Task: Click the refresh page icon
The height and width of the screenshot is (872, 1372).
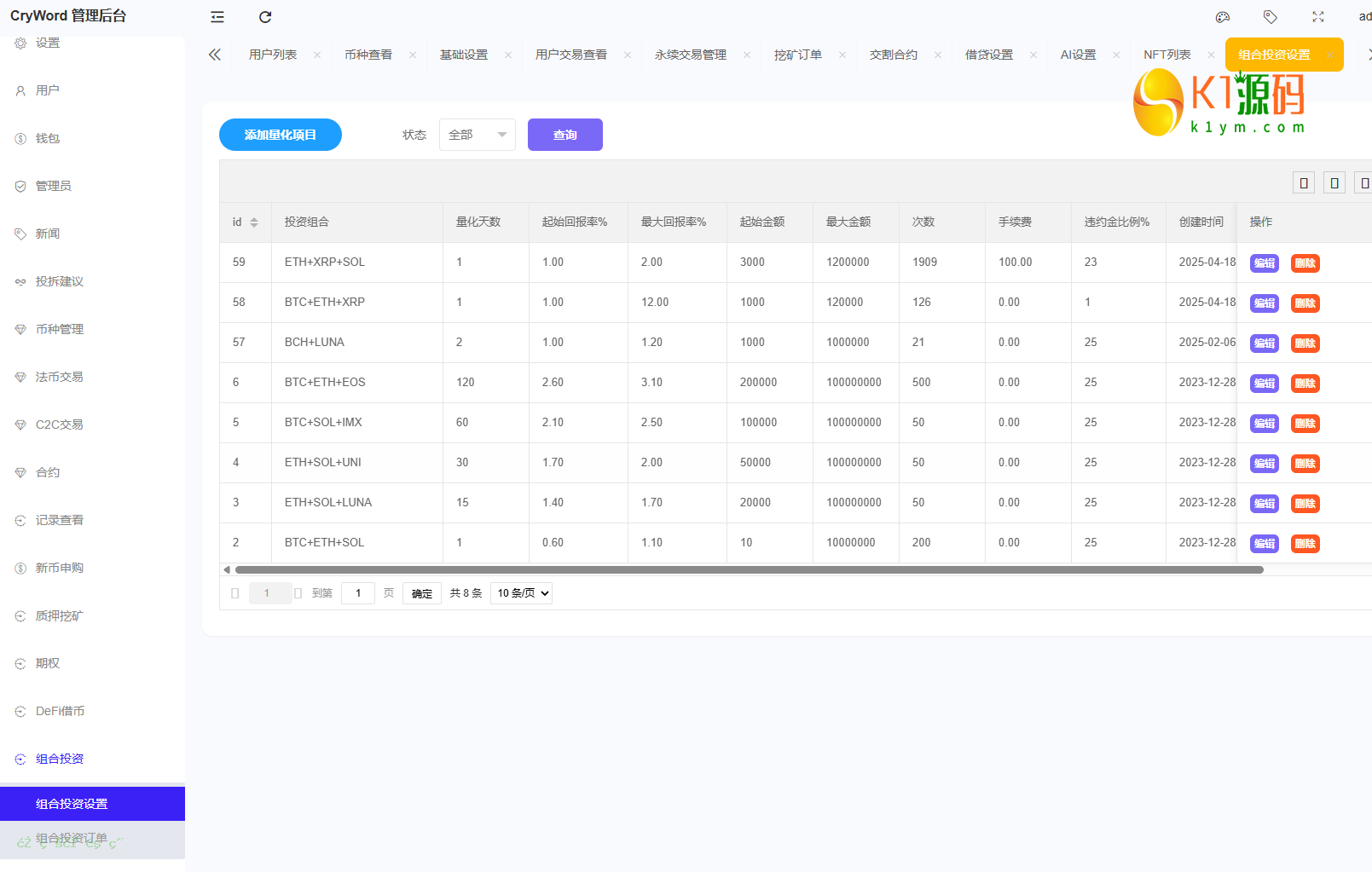Action: click(x=265, y=17)
